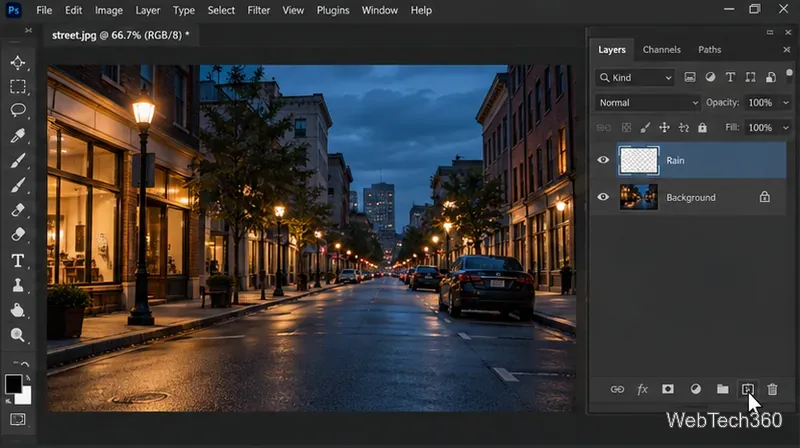Create new fill or adjustment layer

tap(695, 389)
